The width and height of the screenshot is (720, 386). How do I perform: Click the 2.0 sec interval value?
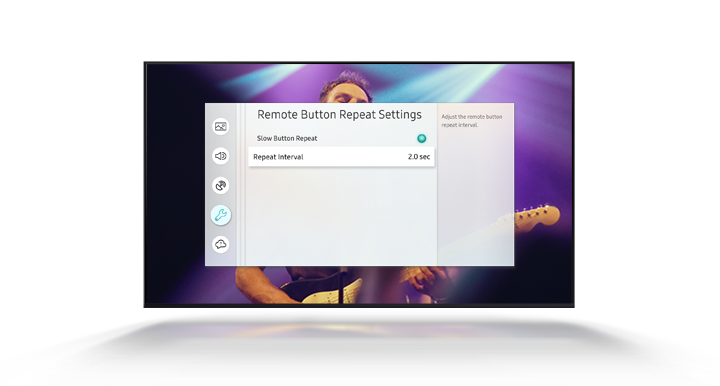point(419,157)
